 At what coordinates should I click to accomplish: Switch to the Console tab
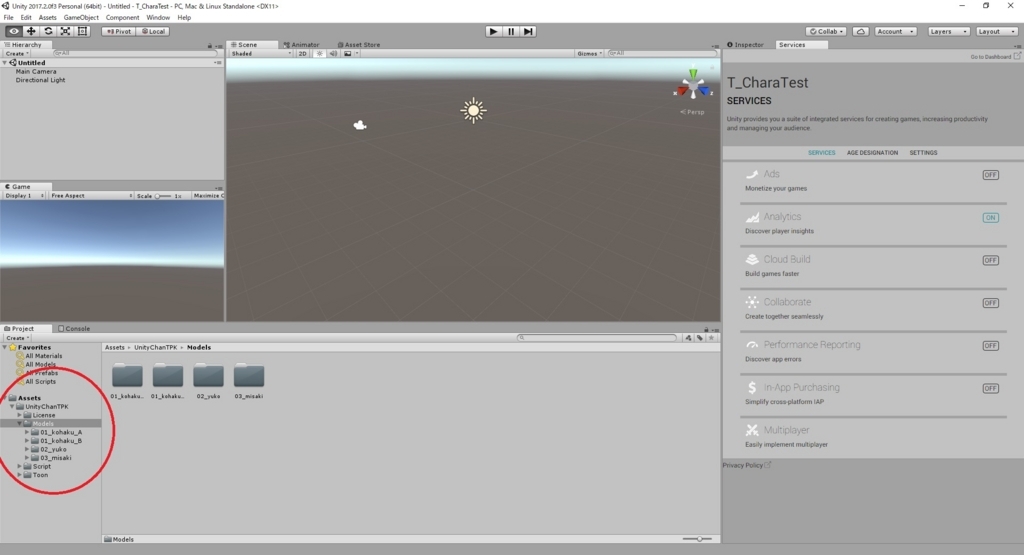74,328
